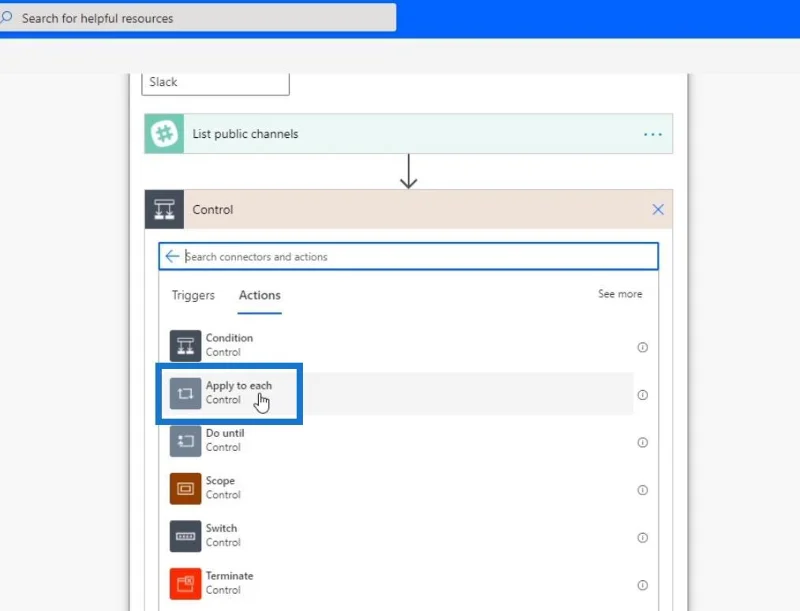Viewport: 800px width, 611px height.
Task: Click the back arrow in the search box
Action: [x=172, y=256]
